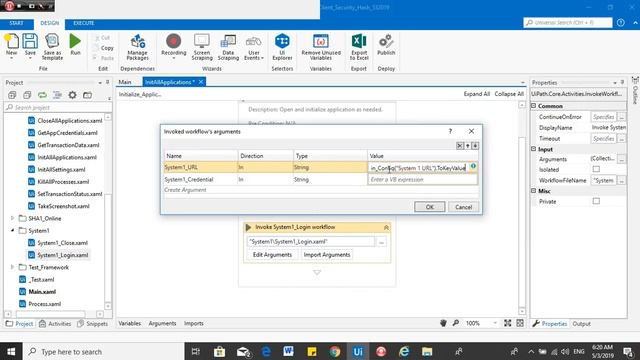Open project settings gear icon
This screenshot has width=640, height=360.
pos(72,95)
